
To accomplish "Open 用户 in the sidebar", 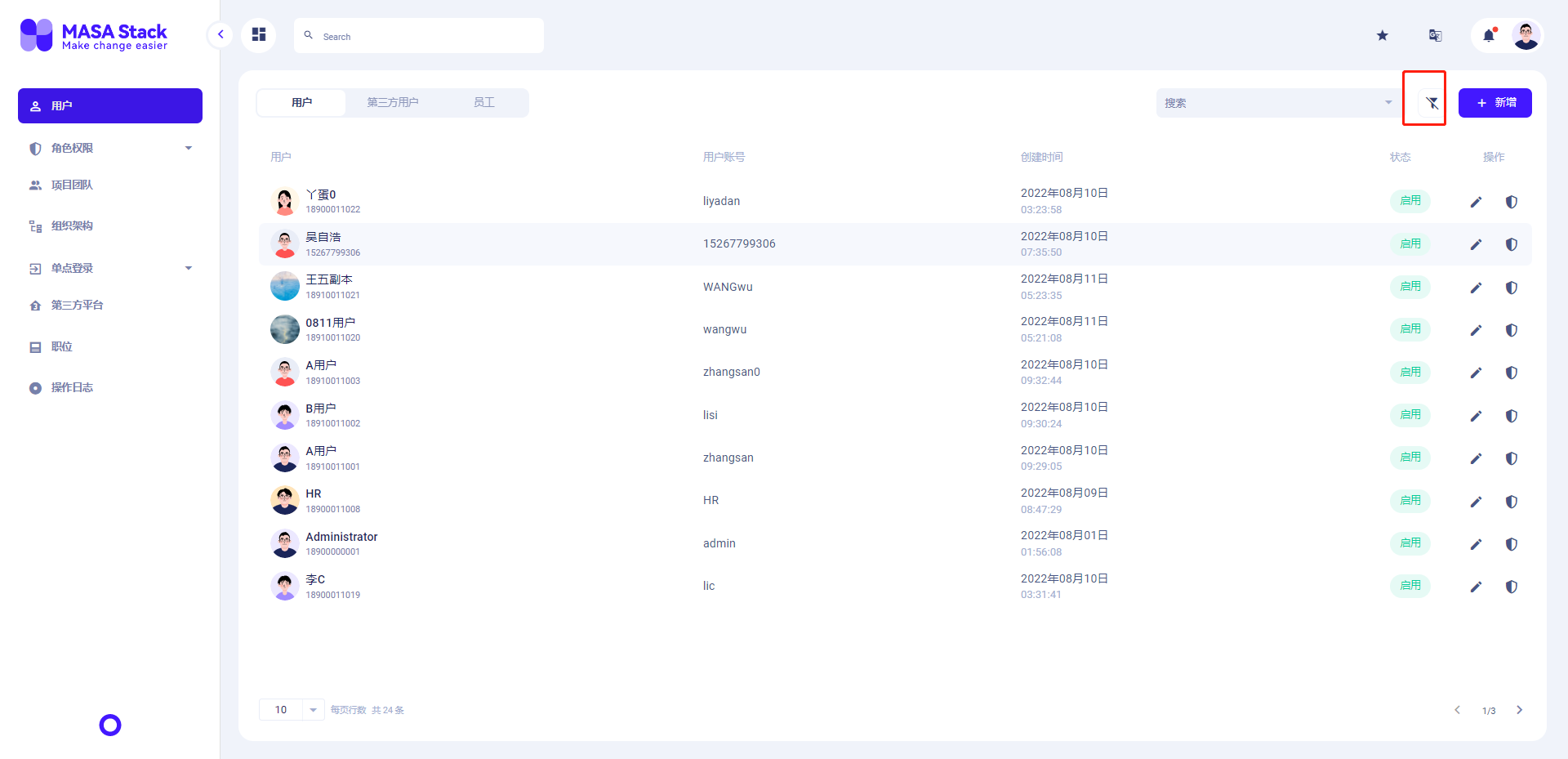I will (x=110, y=106).
